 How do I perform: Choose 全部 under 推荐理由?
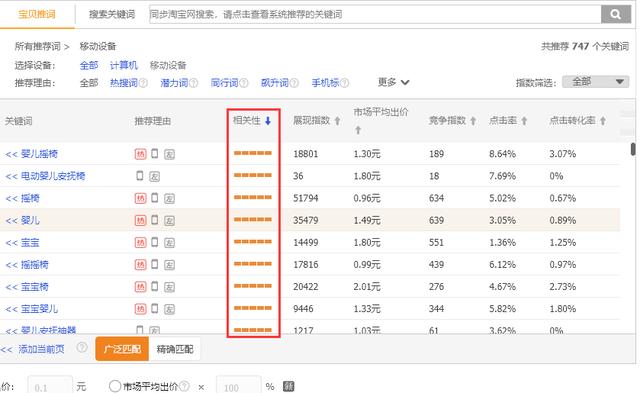click(x=89, y=83)
